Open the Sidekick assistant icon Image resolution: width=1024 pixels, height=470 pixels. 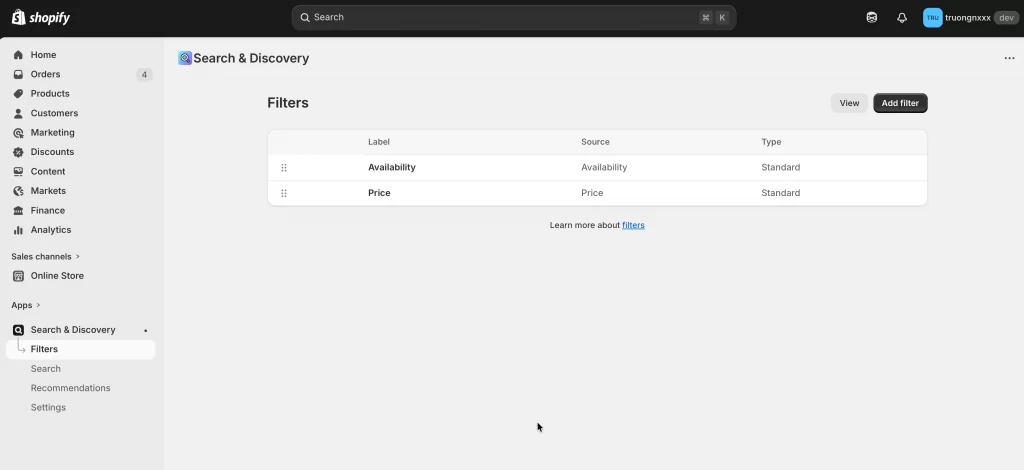[872, 18]
